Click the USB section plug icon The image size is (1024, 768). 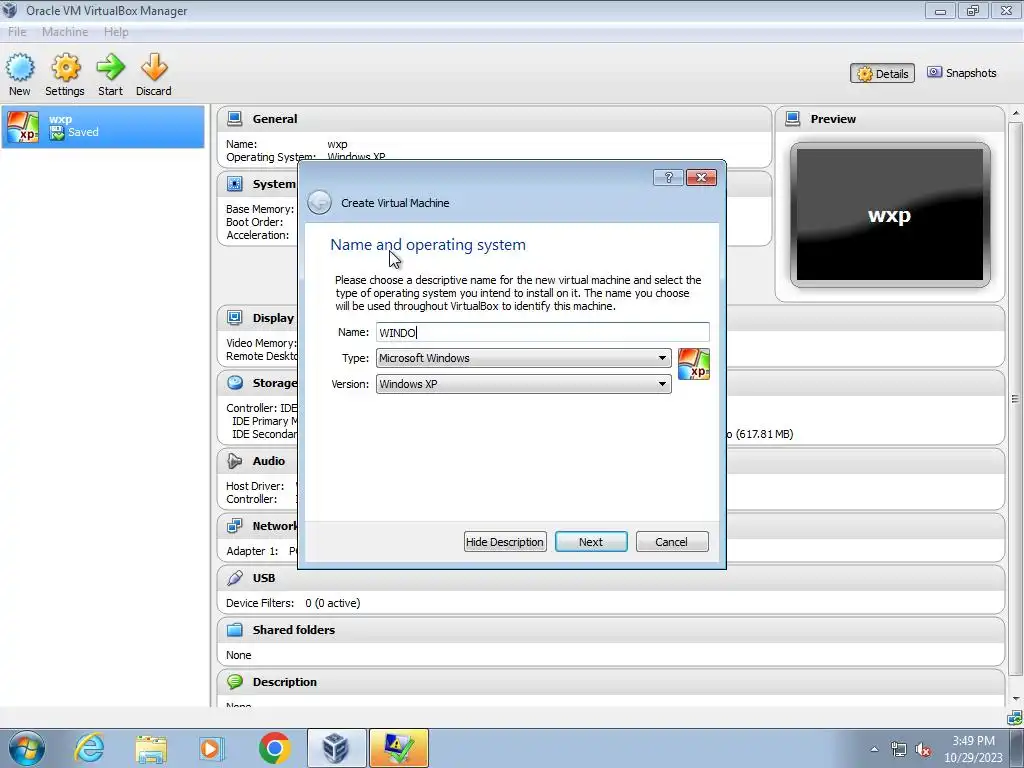click(234, 577)
